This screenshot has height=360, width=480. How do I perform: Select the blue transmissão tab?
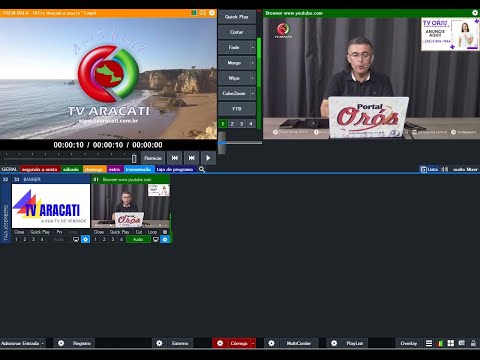click(x=139, y=169)
